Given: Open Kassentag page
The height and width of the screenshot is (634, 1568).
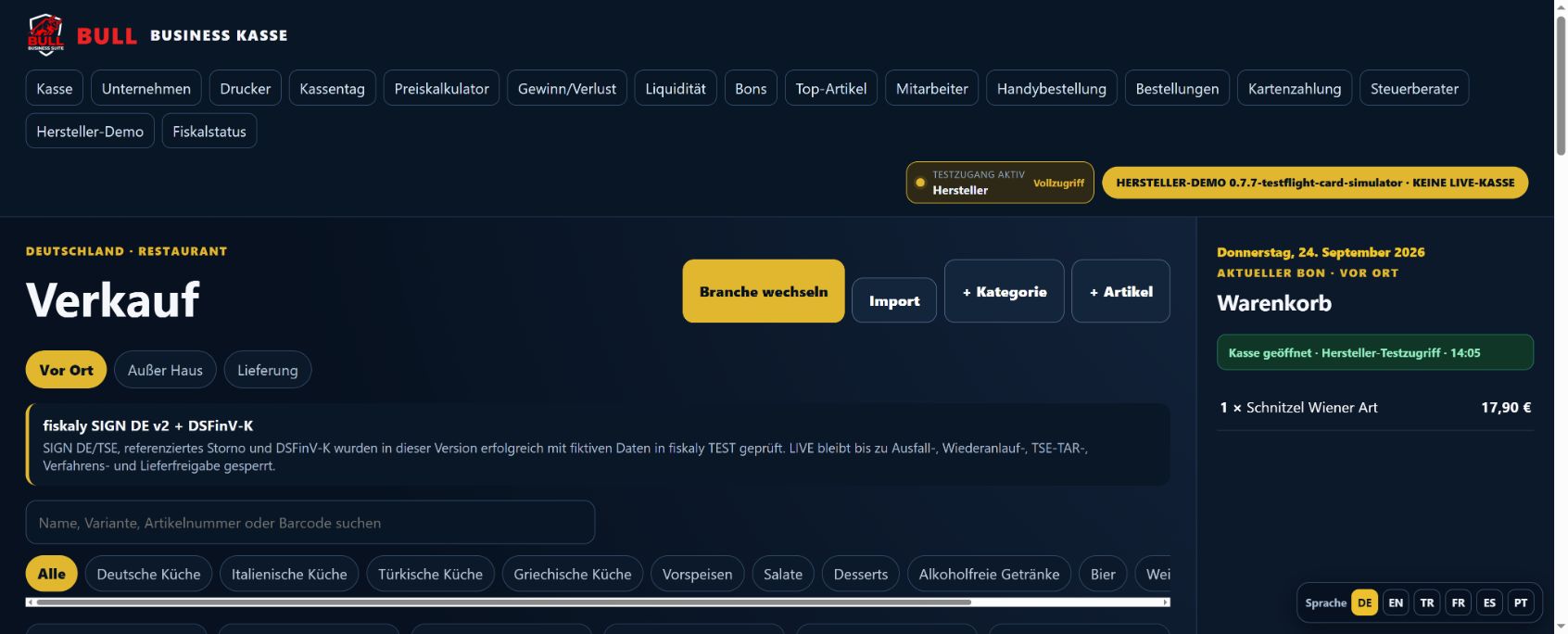Looking at the screenshot, I should tap(332, 88).
